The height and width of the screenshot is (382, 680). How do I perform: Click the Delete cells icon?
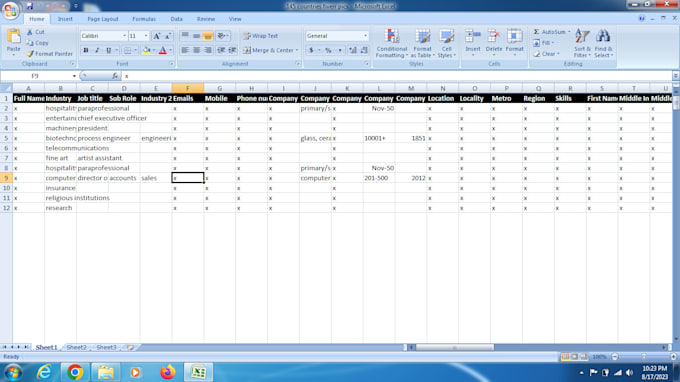pyautogui.click(x=494, y=36)
